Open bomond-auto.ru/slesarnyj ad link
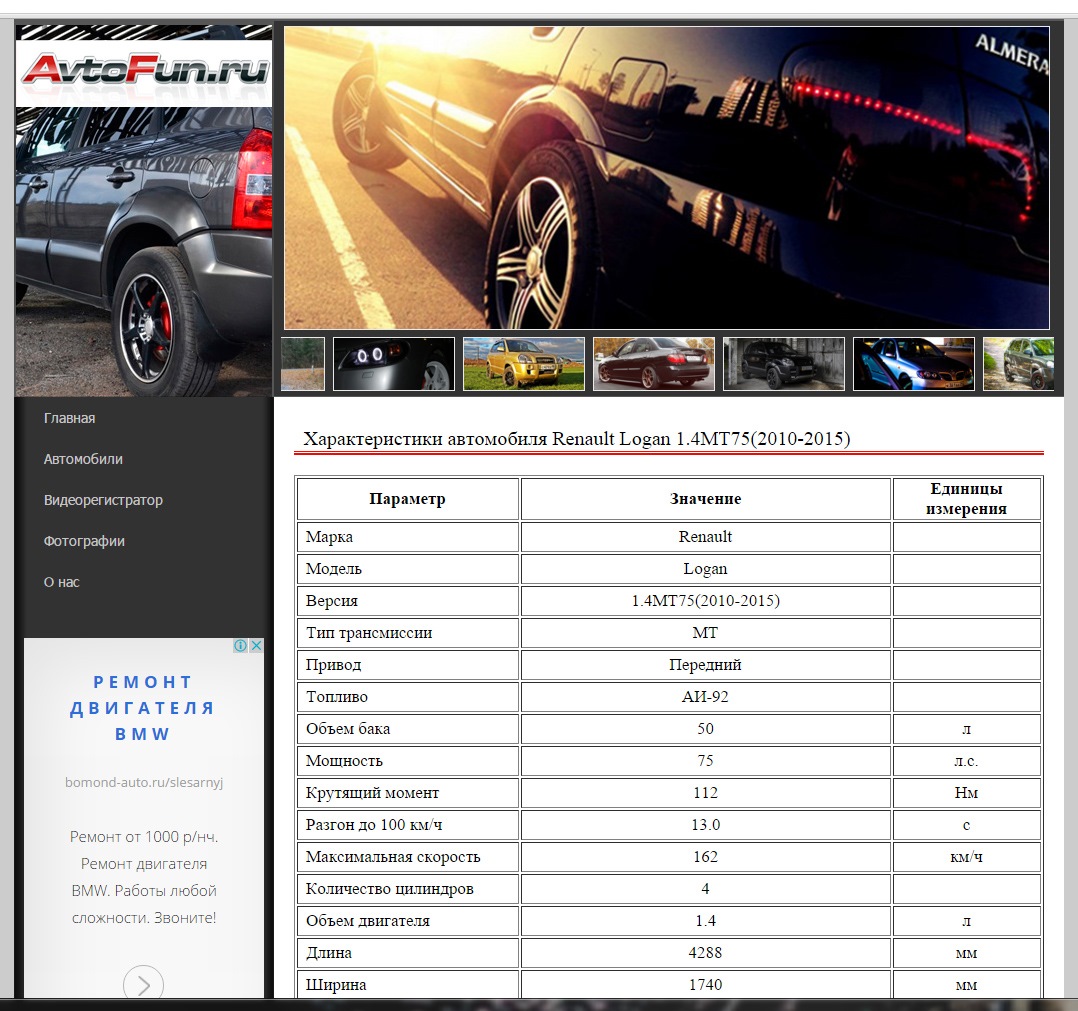Viewport: 1078px width, 1011px height. tap(144, 782)
